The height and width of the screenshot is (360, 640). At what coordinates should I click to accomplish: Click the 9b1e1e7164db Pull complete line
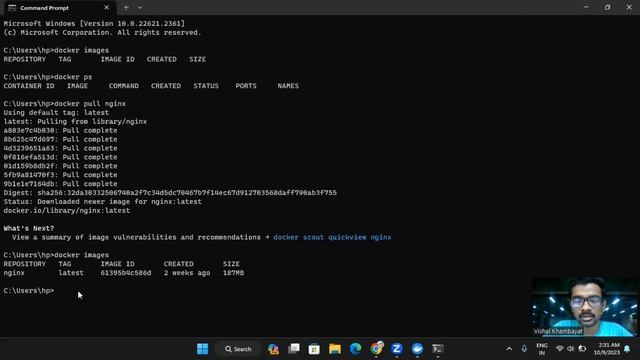pos(60,184)
